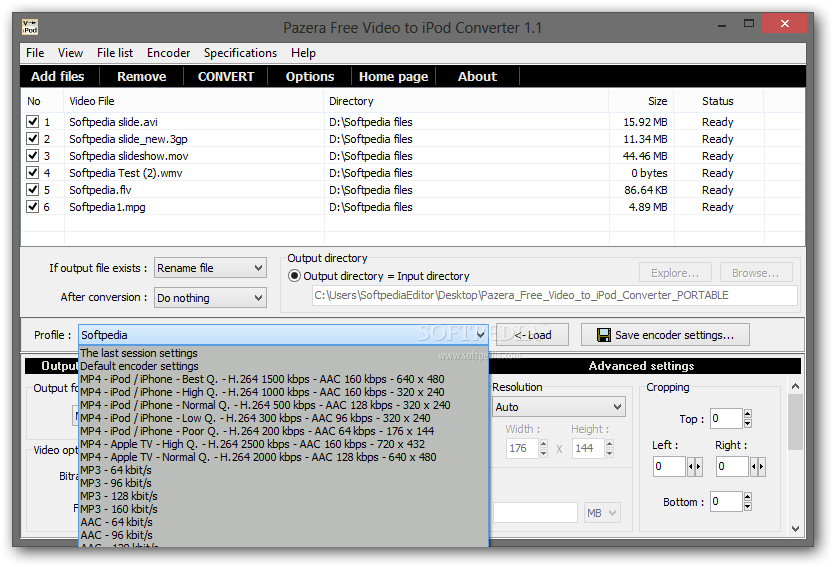This screenshot has width=834, height=567.
Task: Toggle checkbox for Softpedia slide.avi
Action: (32, 121)
